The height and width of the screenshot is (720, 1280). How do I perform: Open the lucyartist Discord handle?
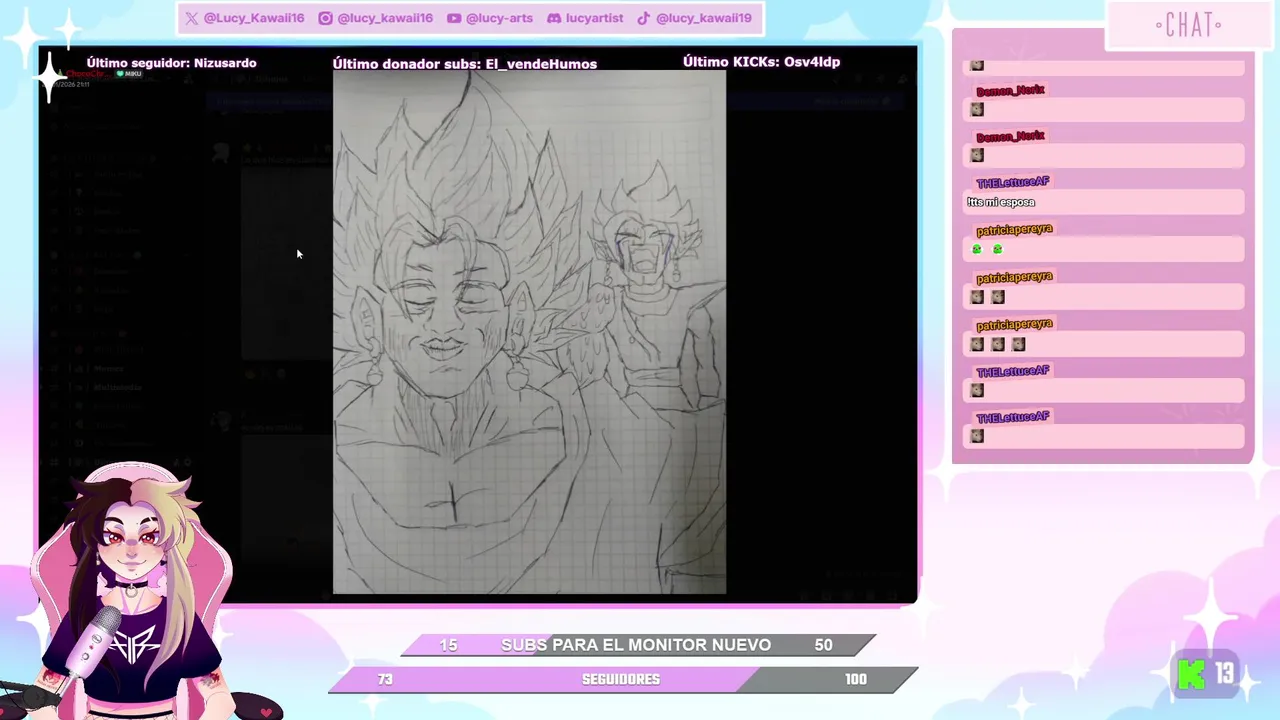[594, 18]
